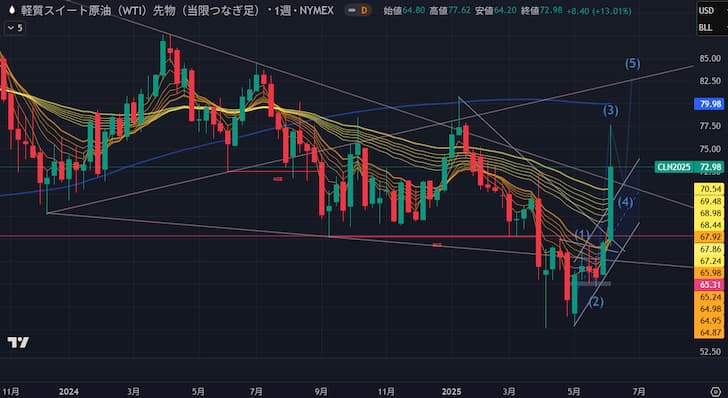
Task: Click the closing value 72.98 in header
Action: click(551, 10)
